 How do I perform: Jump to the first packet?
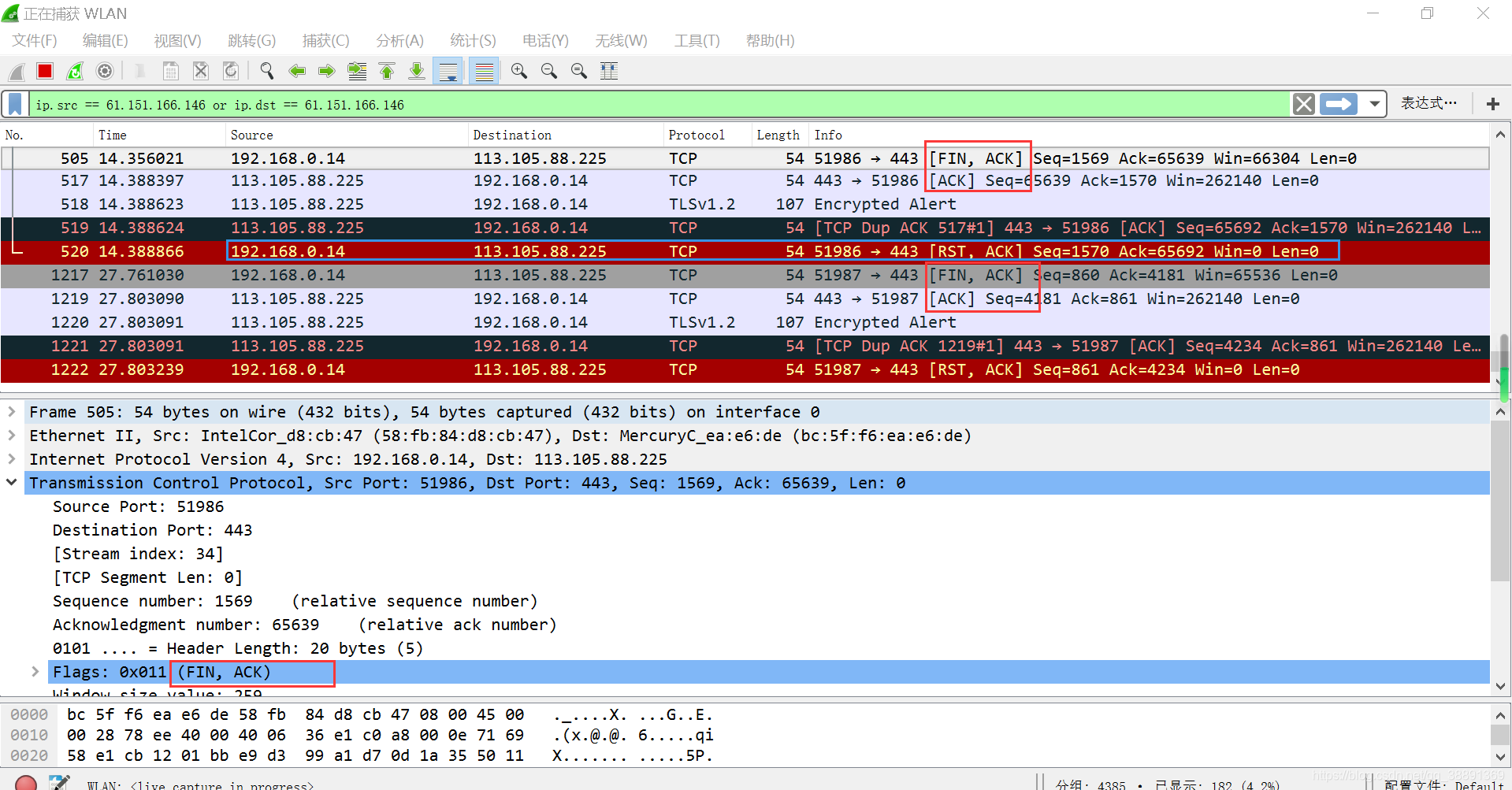(x=387, y=72)
